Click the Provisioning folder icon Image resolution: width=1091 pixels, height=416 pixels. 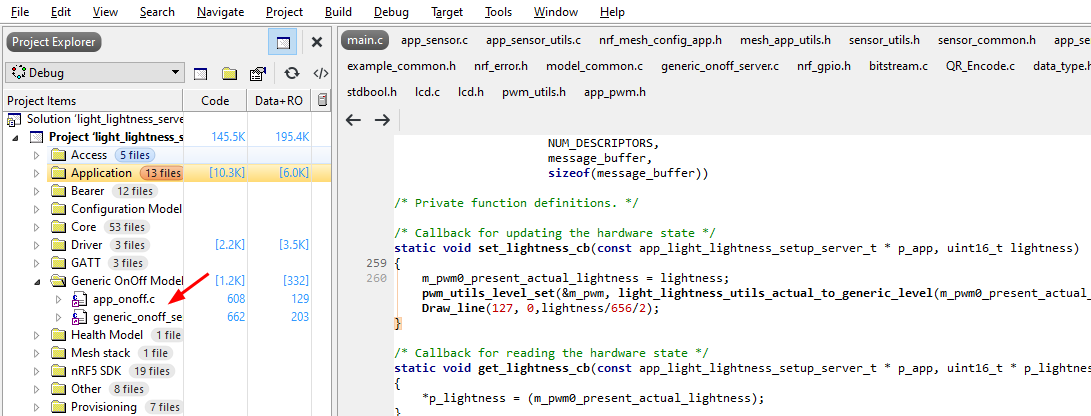coord(58,407)
